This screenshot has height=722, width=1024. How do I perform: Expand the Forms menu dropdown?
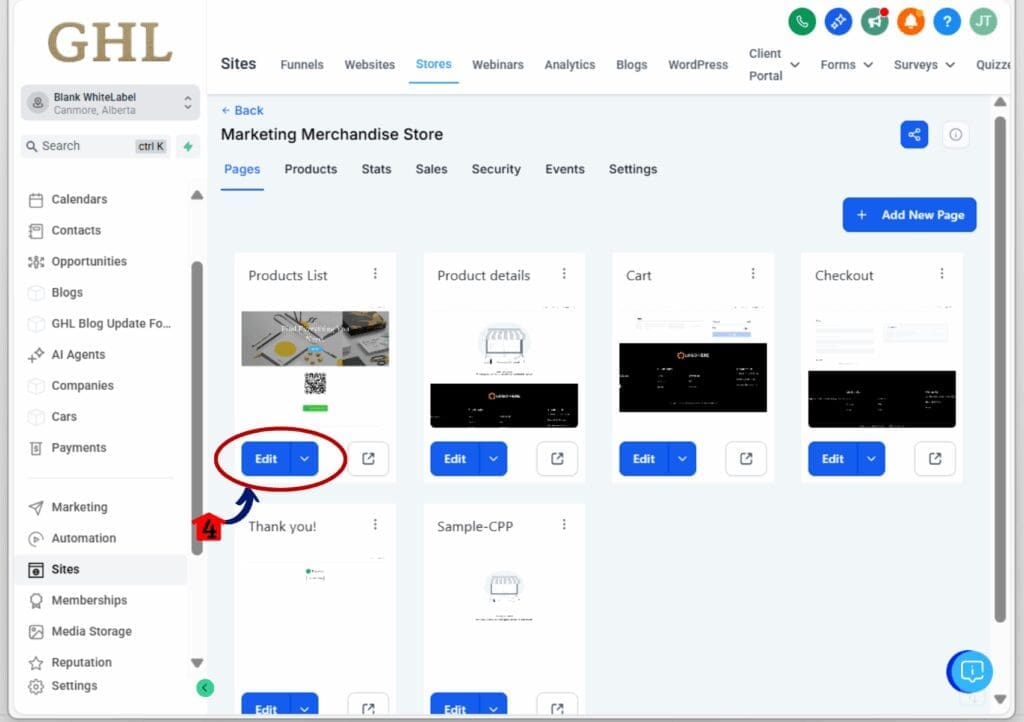click(846, 65)
